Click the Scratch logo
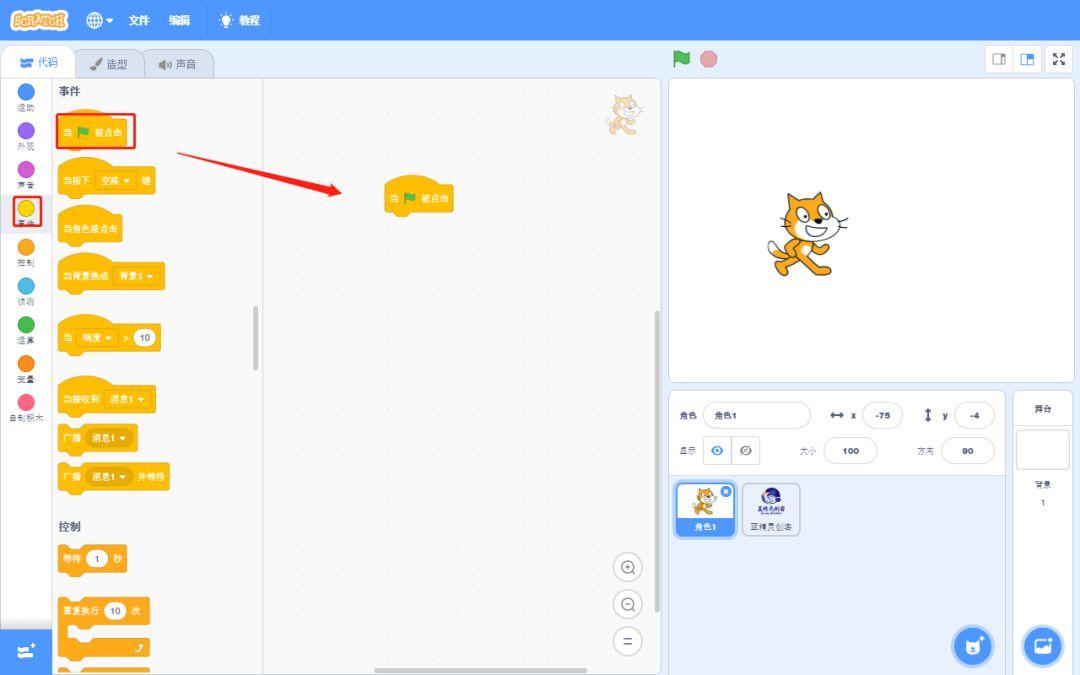This screenshot has width=1080, height=675. point(39,20)
